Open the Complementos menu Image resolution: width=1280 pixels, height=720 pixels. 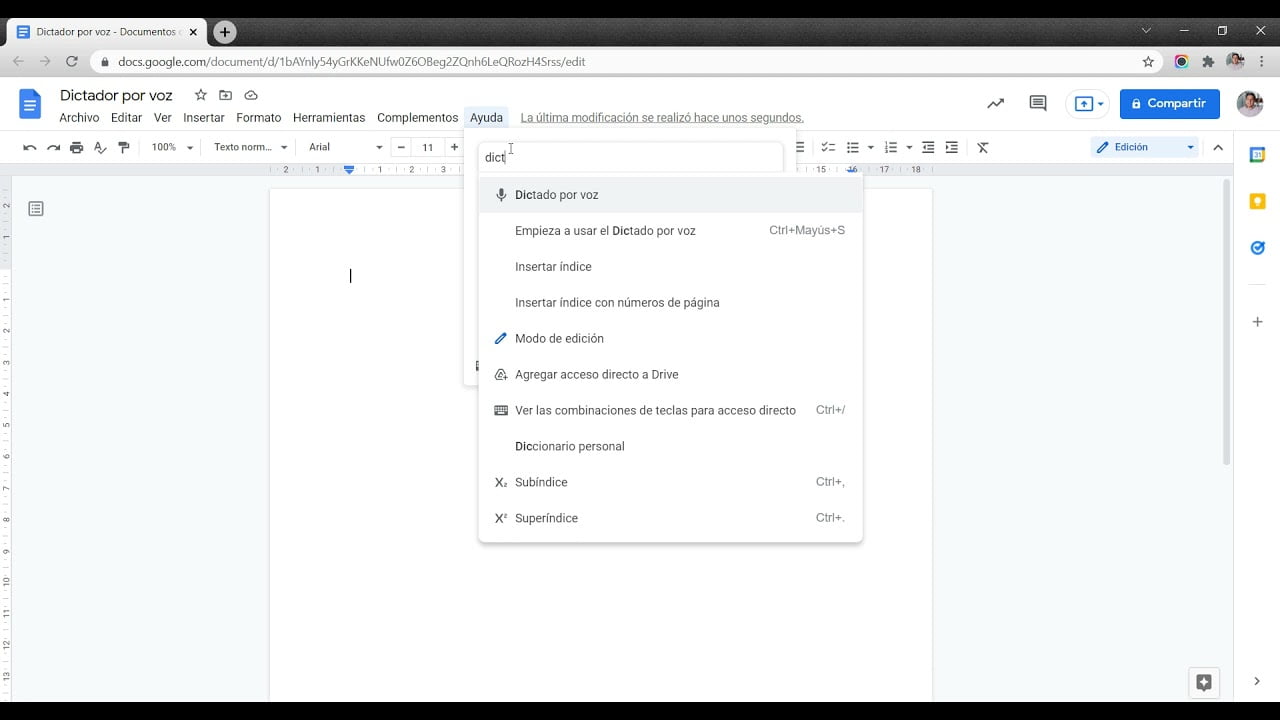pos(417,118)
